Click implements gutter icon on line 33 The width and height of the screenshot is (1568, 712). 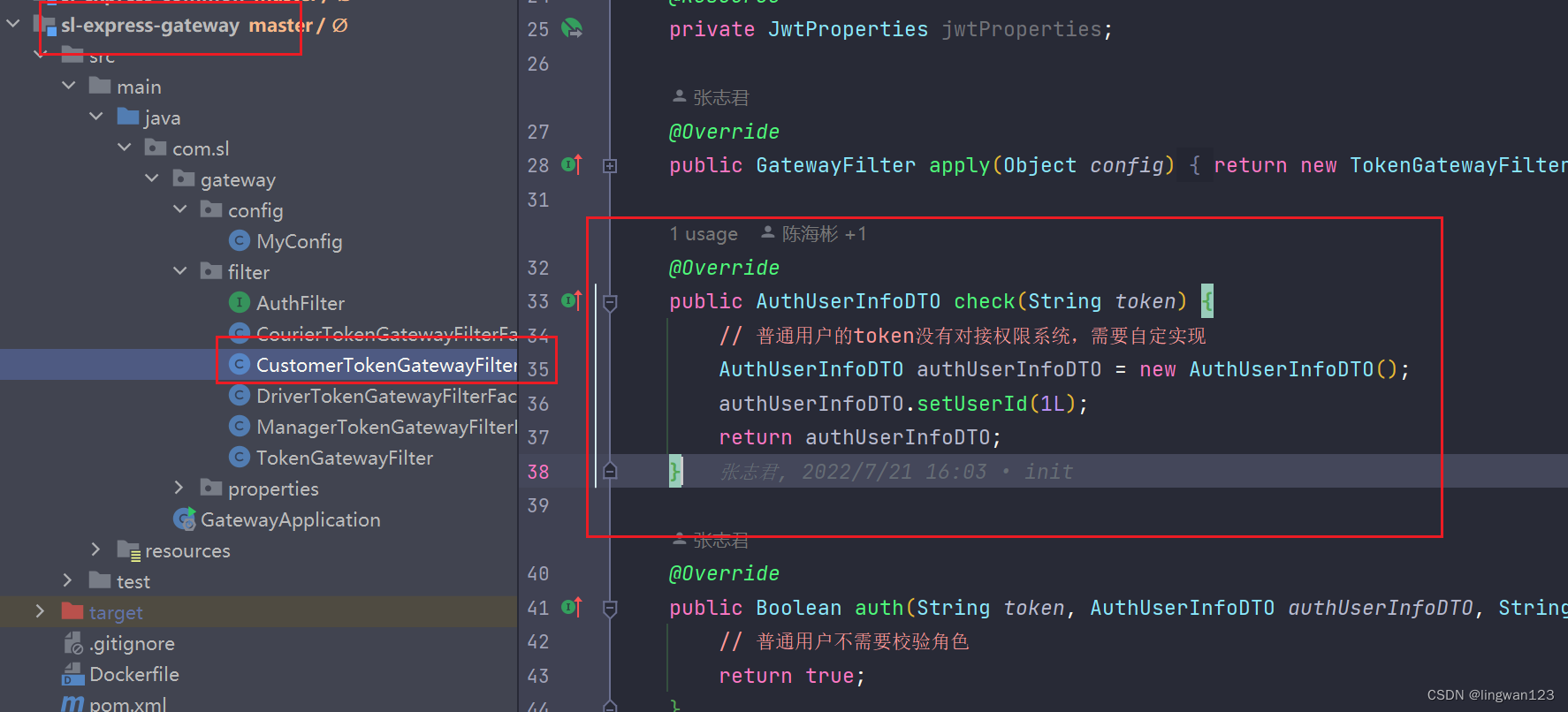(572, 300)
